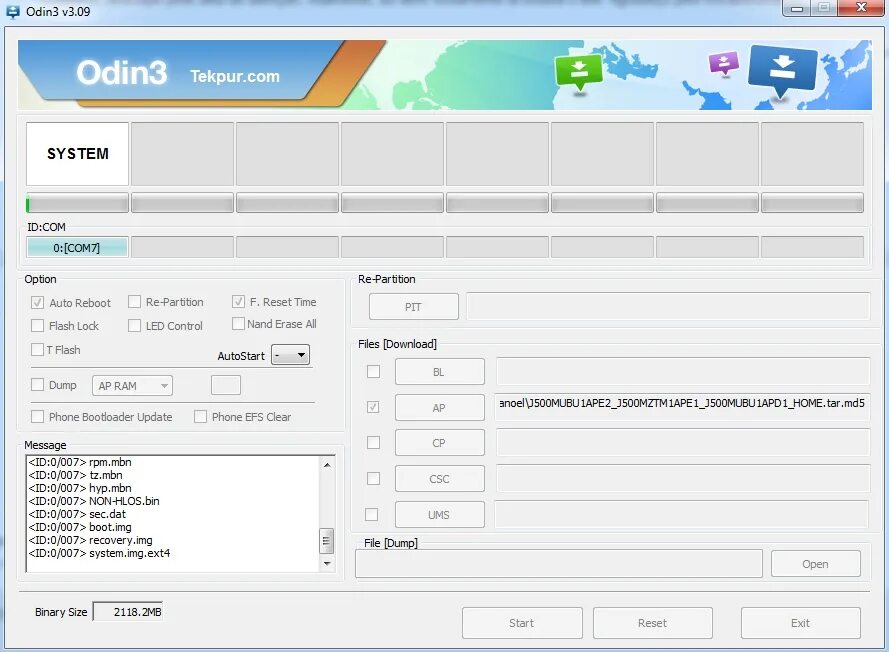Click the CSC file path field
889x652 pixels.
pyautogui.click(x=683, y=479)
